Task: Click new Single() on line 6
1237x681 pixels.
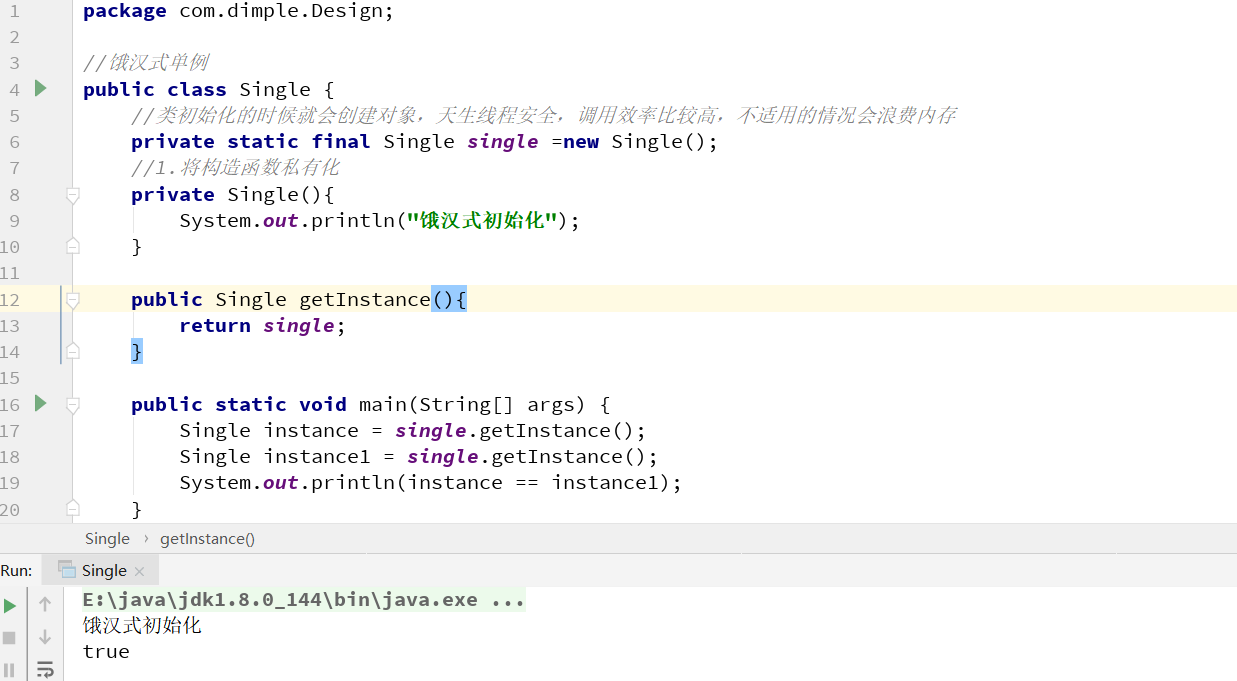Action: [x=634, y=141]
